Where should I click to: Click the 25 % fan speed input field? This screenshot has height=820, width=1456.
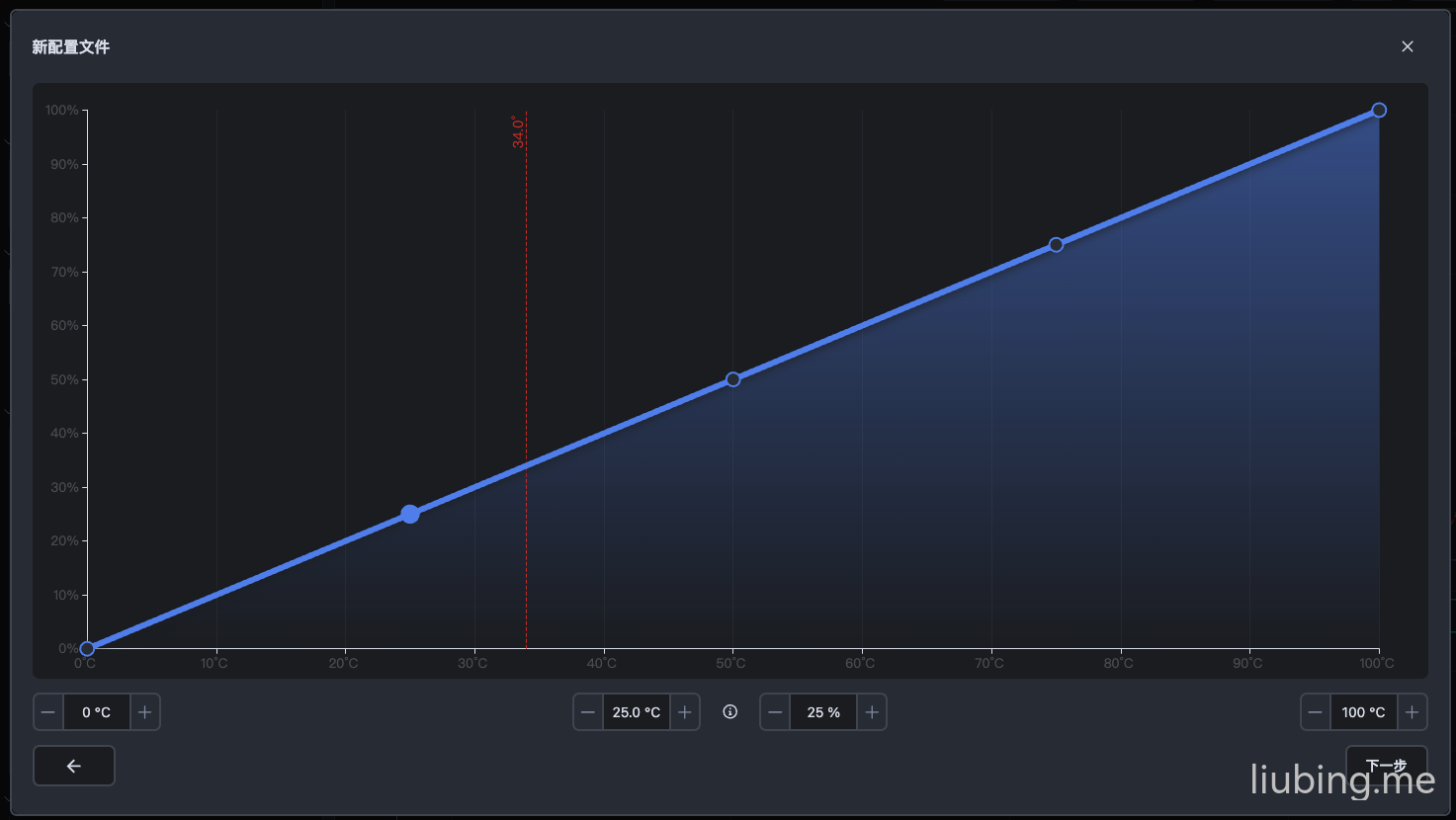pos(823,712)
